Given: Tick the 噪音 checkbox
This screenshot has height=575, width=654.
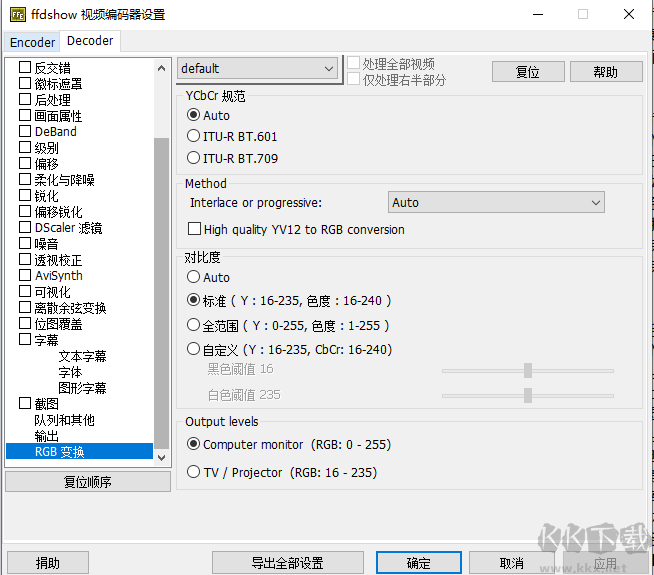Looking at the screenshot, I should pyautogui.click(x=25, y=243).
